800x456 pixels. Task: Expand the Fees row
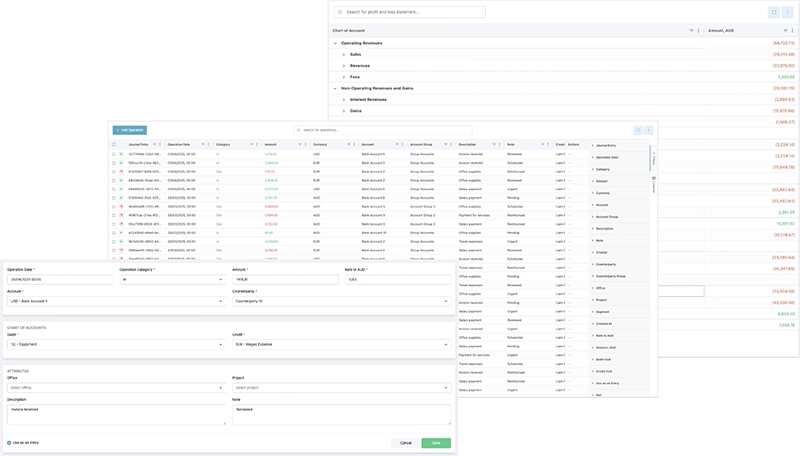[344, 77]
